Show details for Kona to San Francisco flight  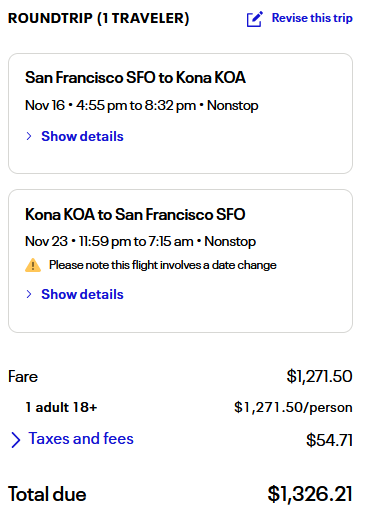click(82, 294)
